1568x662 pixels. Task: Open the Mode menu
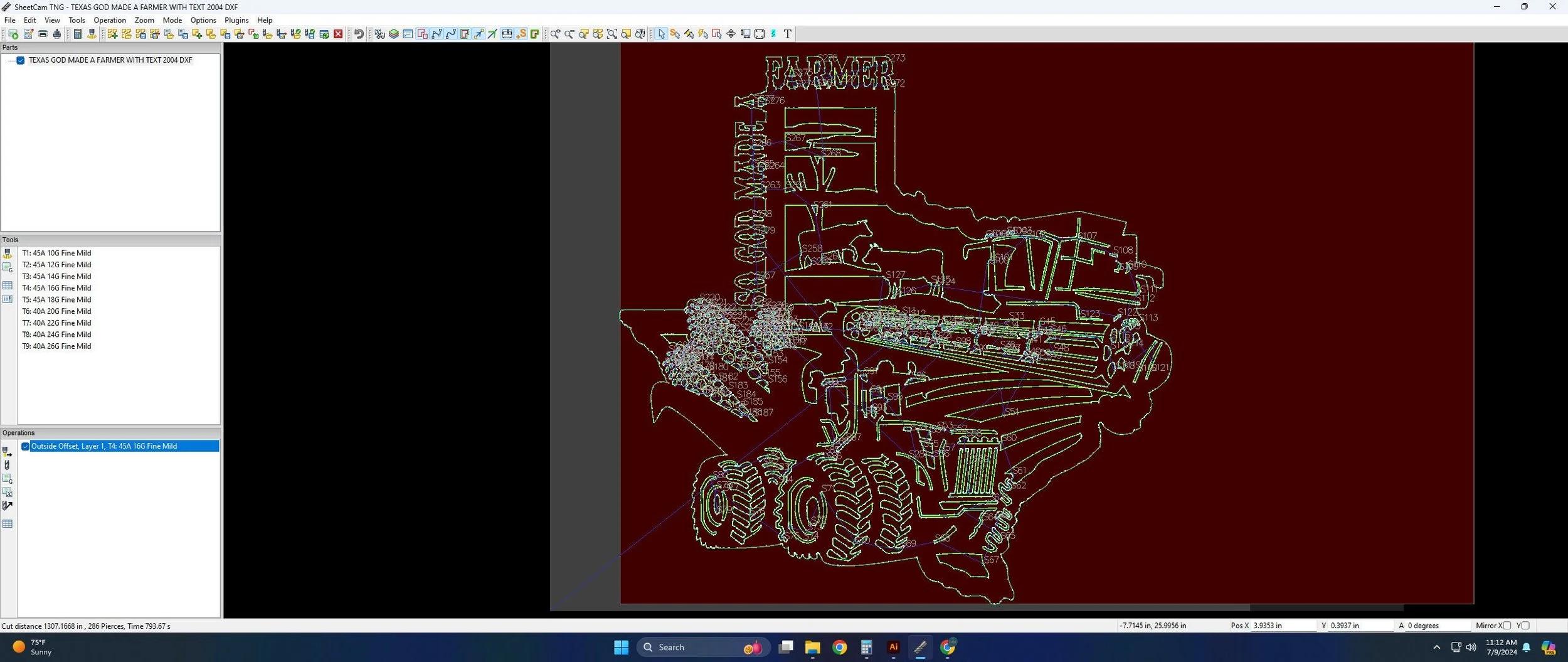pos(172,20)
